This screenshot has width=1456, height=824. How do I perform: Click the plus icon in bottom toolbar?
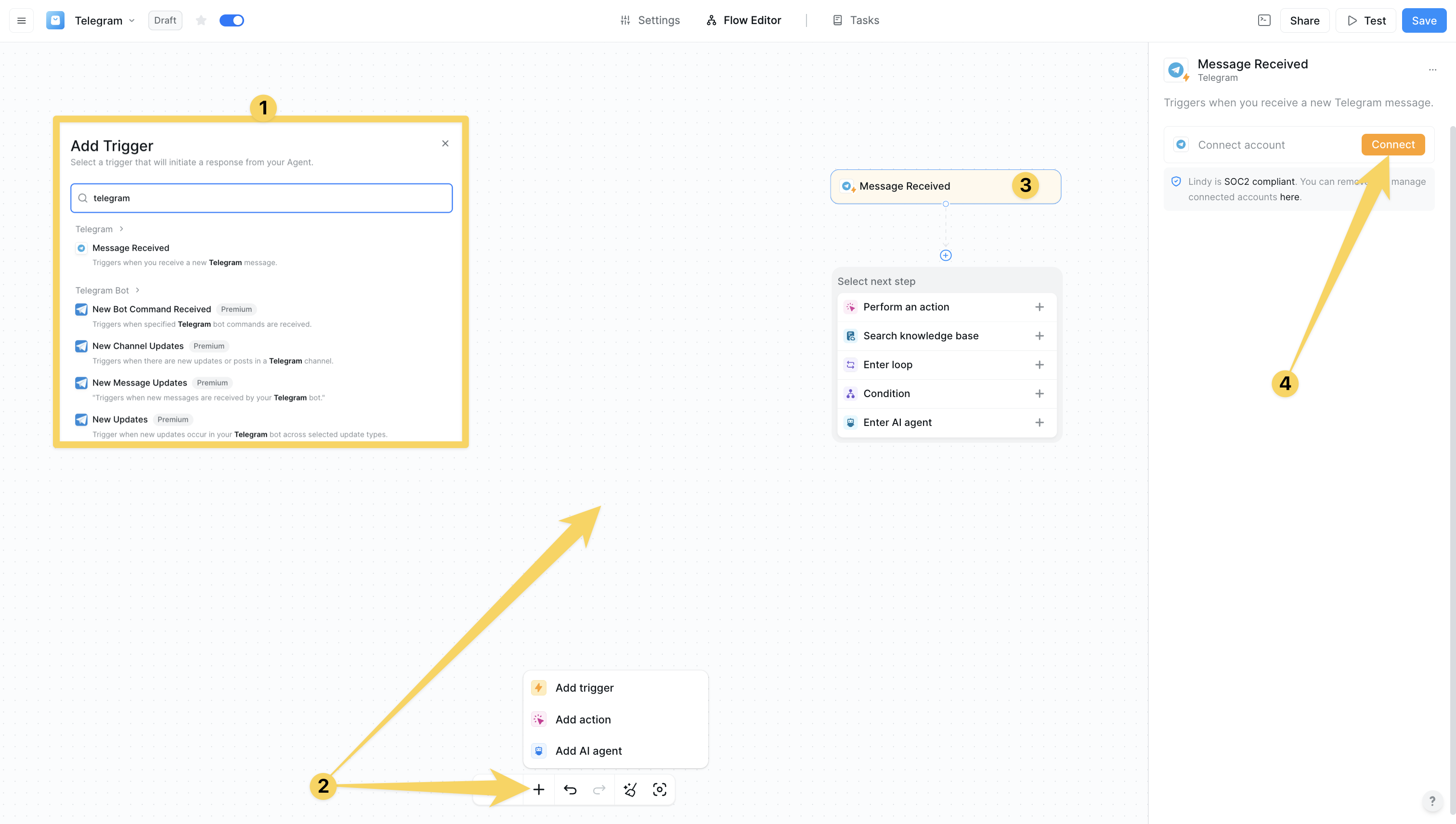click(538, 789)
